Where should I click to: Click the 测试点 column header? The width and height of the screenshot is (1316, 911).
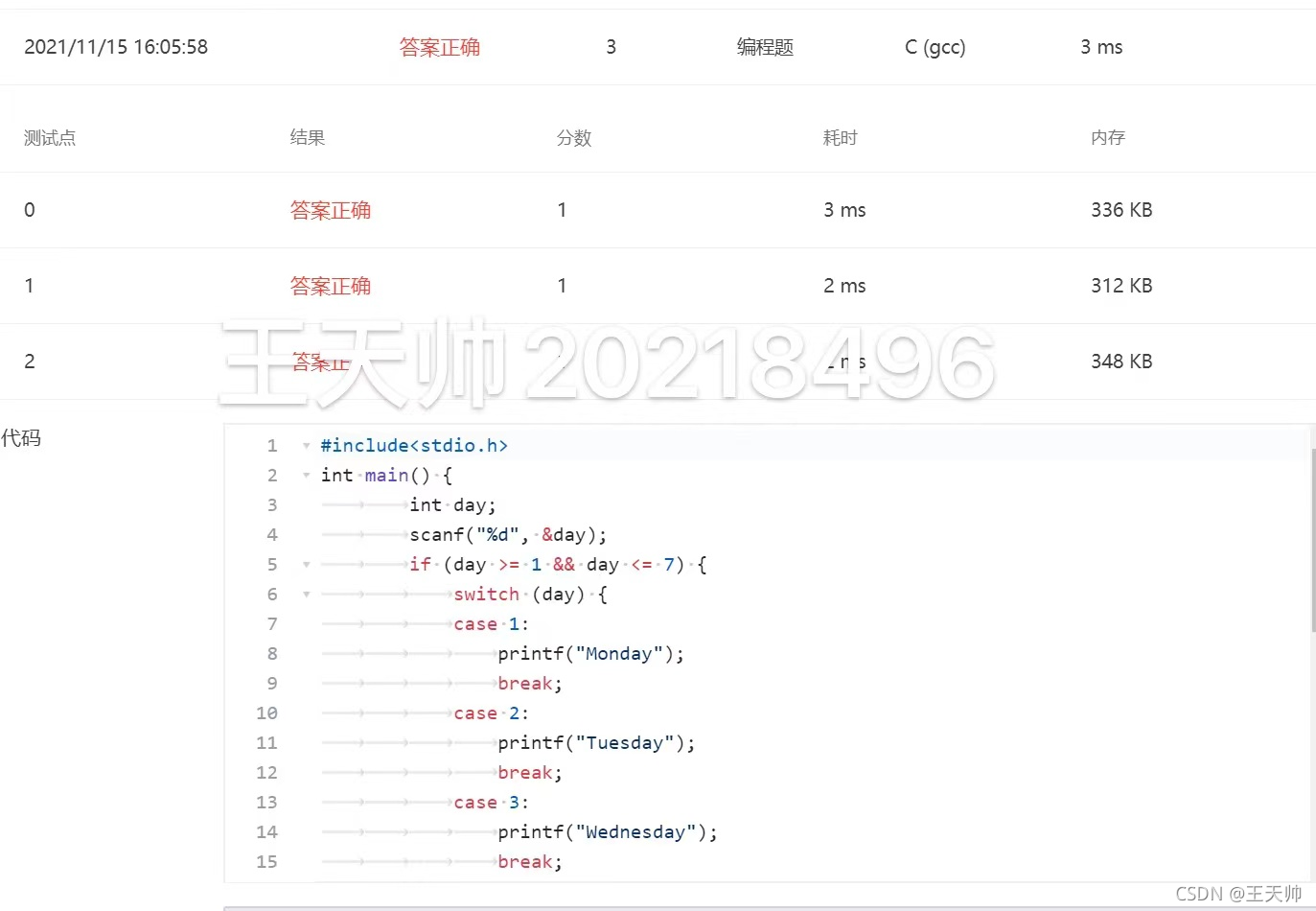point(50,138)
